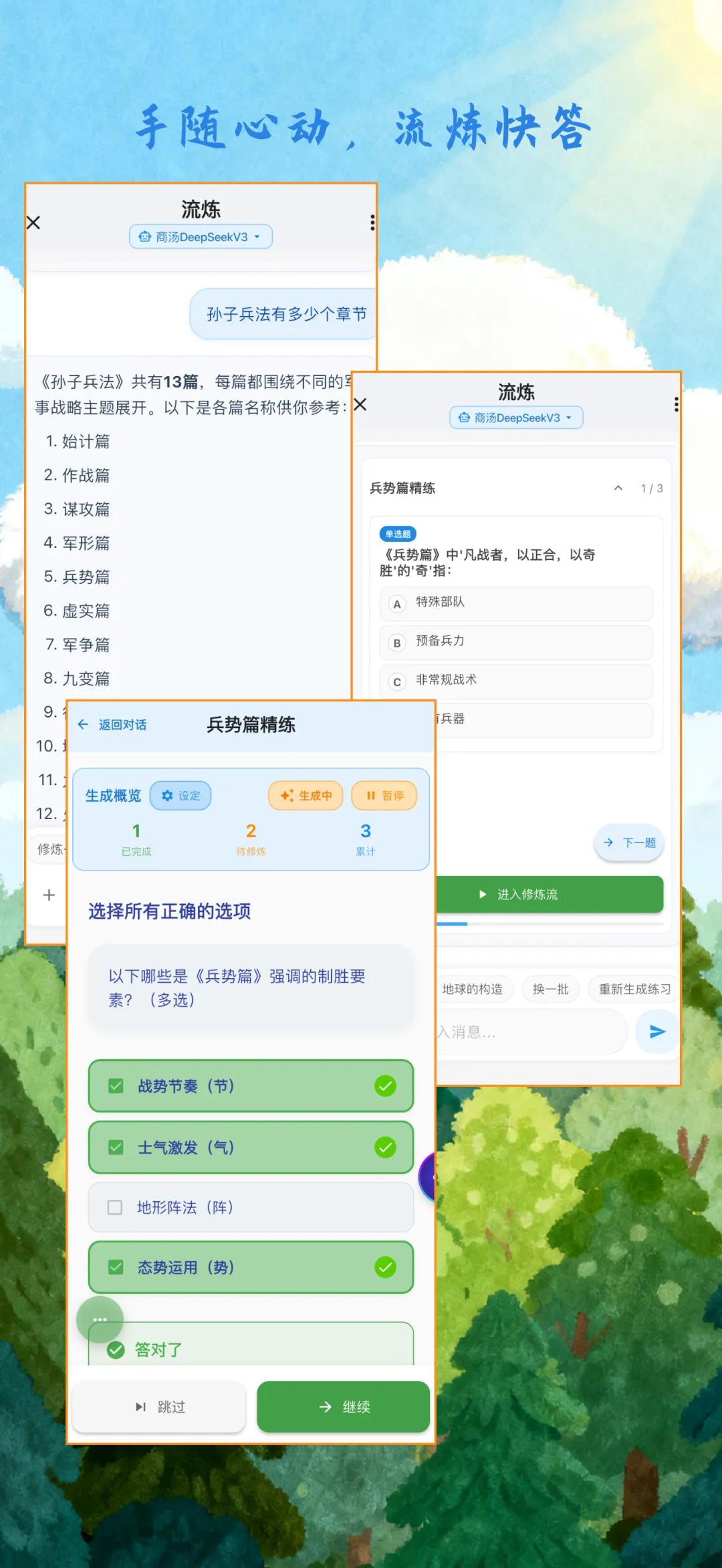The height and width of the screenshot is (1568, 722).
Task: Open the 设定 settings button
Action: [180, 796]
